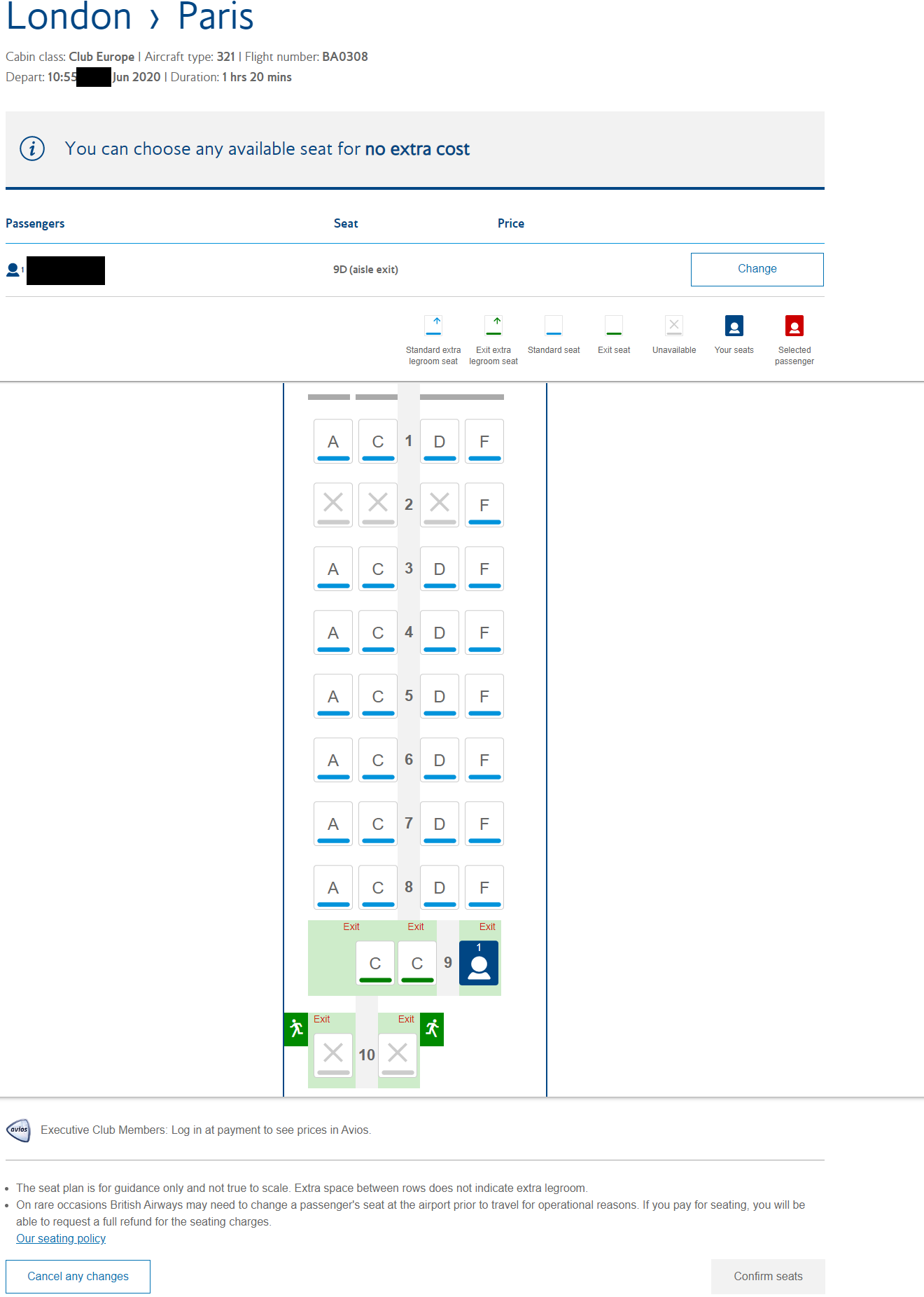
Task: Click the Price column header
Action: click(511, 223)
